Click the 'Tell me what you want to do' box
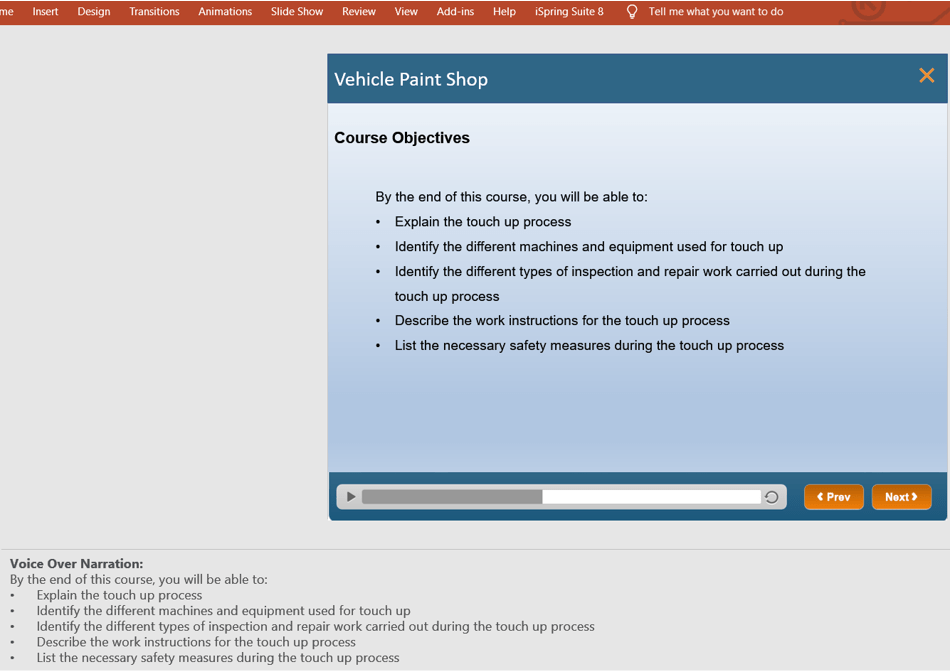Image resolution: width=950 pixels, height=671 pixels. point(716,12)
